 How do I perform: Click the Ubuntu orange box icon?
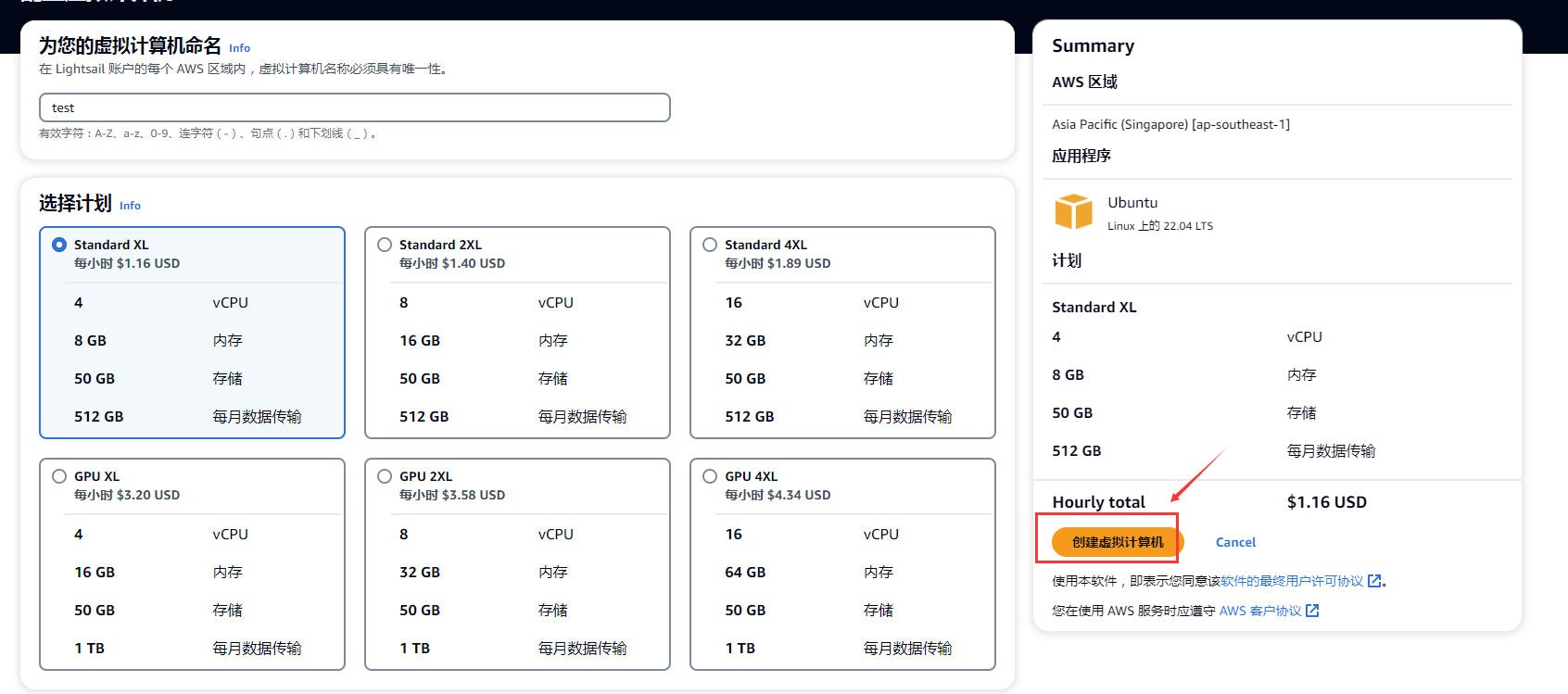(1074, 211)
